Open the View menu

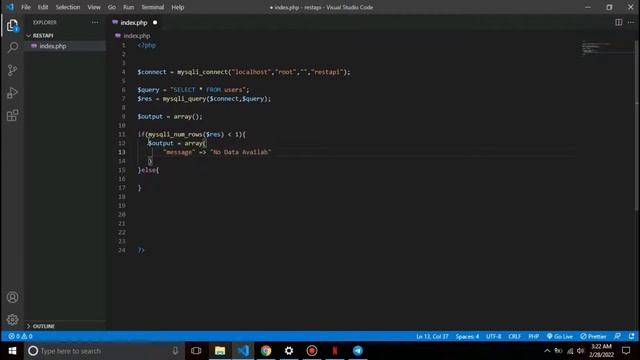pos(94,7)
